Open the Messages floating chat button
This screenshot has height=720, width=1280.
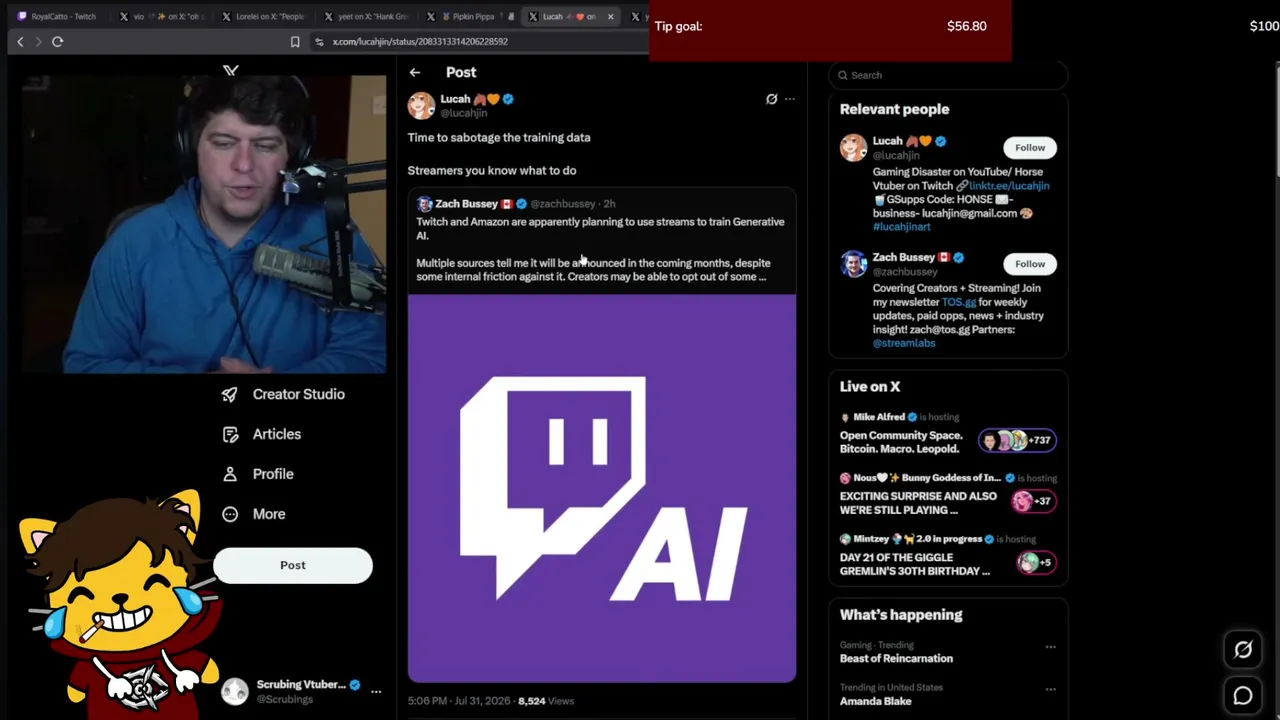[1243, 695]
